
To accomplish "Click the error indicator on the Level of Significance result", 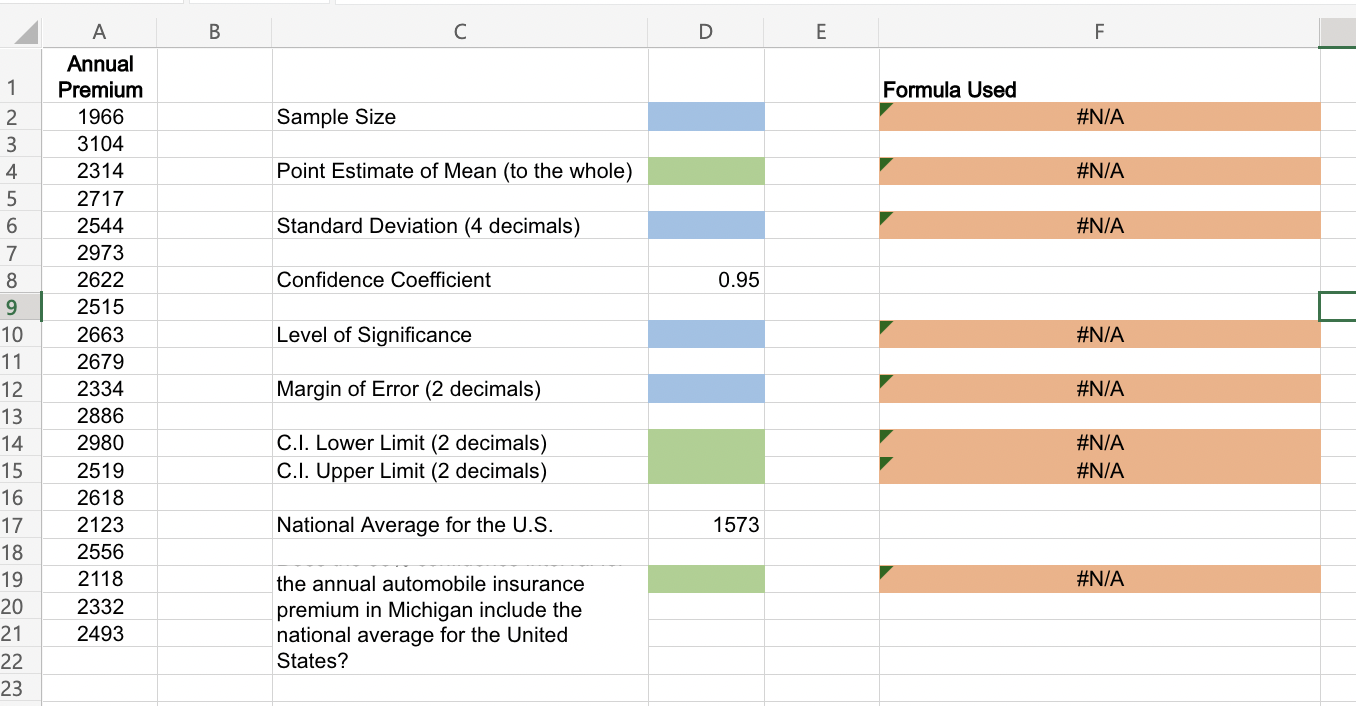I will click(x=884, y=326).
